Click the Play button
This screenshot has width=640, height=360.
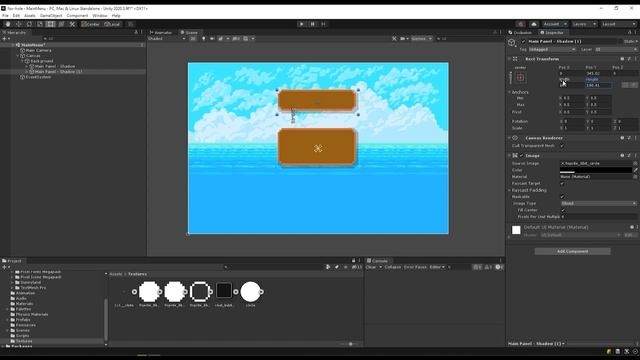click(302, 24)
